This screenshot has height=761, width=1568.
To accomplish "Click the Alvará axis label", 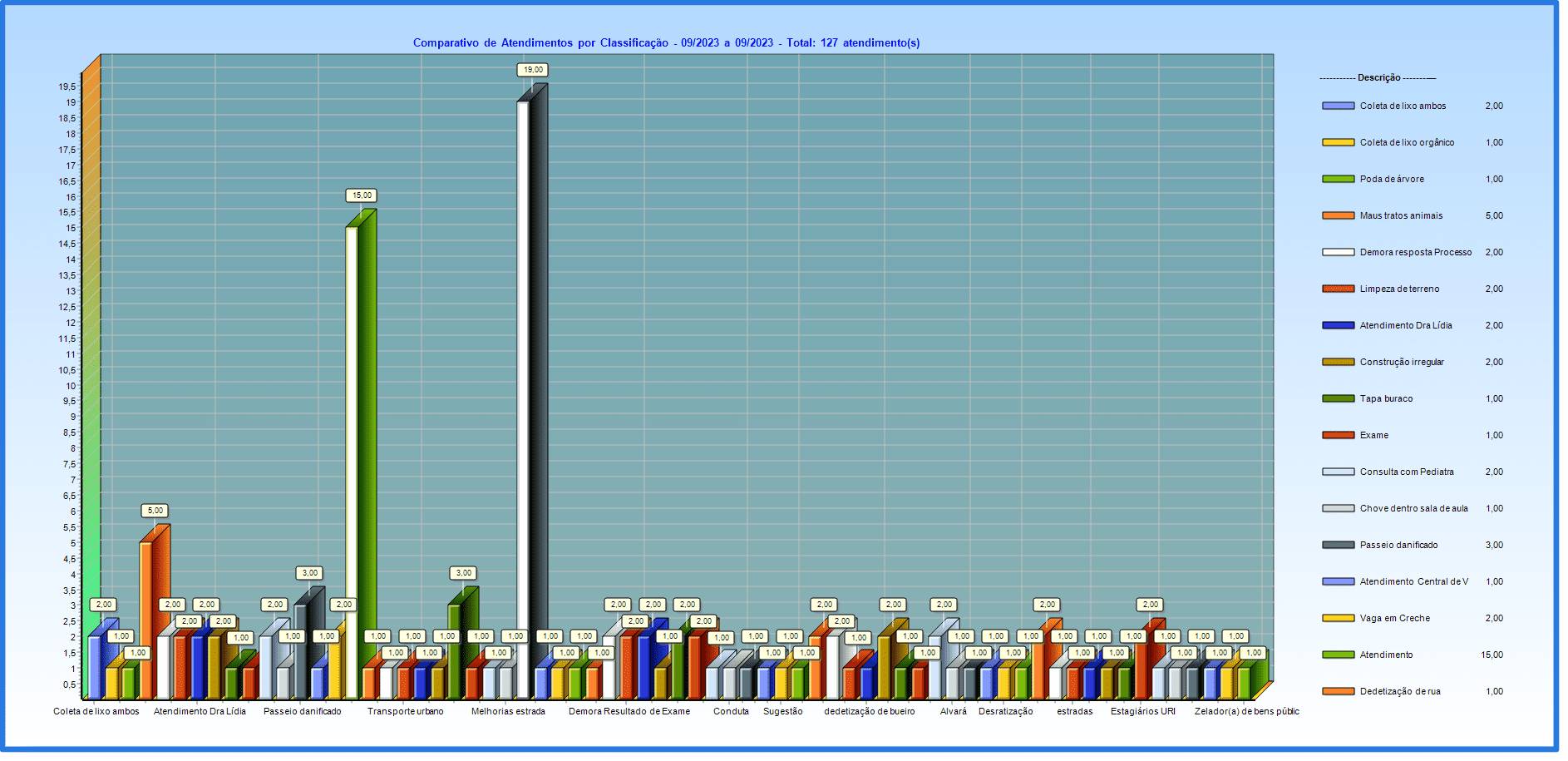I will point(954,711).
